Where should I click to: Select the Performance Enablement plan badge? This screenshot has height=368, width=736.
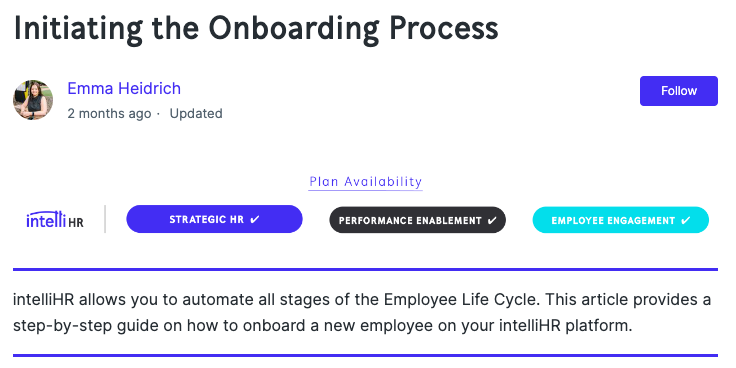pyautogui.click(x=418, y=220)
